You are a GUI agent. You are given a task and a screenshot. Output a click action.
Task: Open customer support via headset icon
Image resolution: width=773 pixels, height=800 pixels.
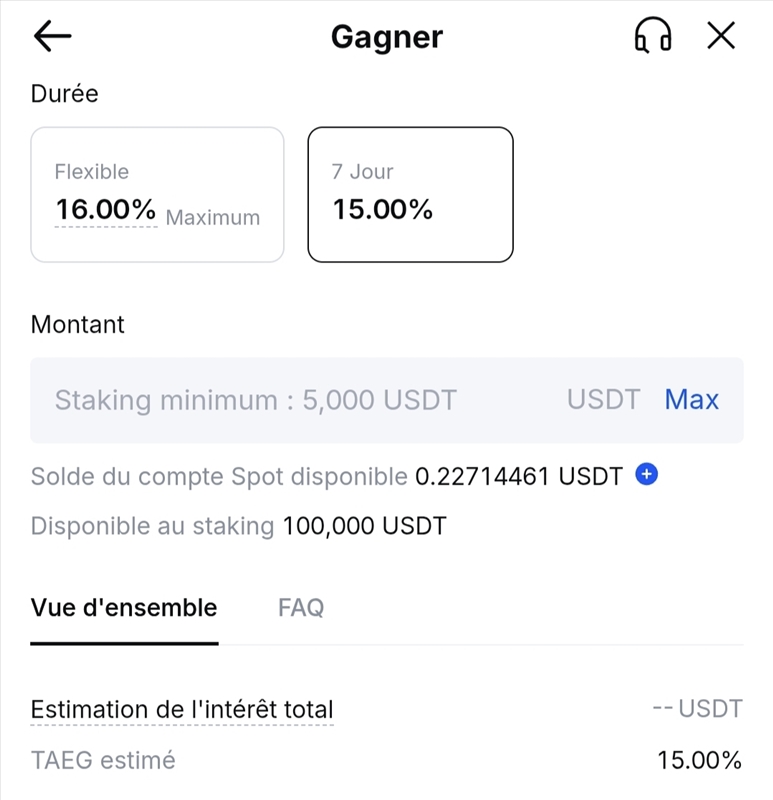point(653,35)
